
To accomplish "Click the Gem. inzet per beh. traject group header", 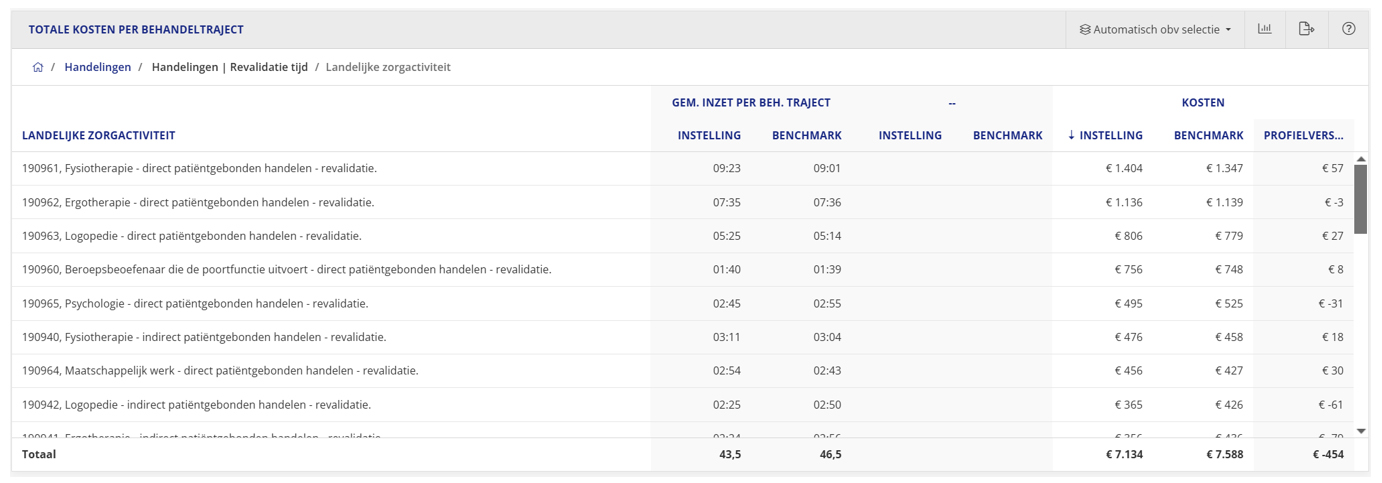I will click(x=751, y=102).
